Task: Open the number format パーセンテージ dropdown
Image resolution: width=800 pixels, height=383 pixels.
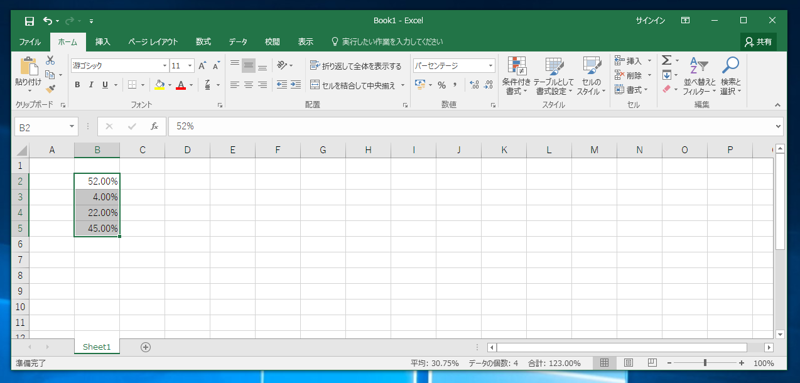Action: click(x=491, y=66)
